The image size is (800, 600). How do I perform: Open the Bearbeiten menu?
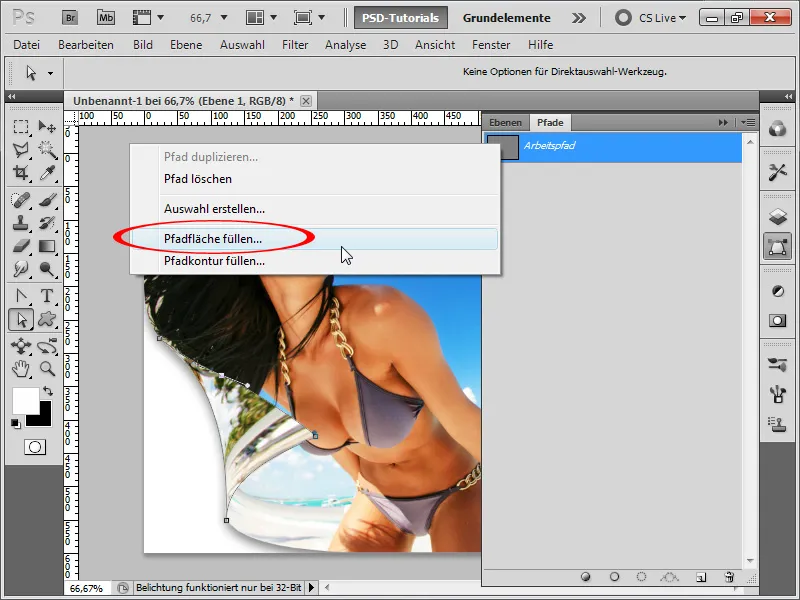(x=86, y=45)
